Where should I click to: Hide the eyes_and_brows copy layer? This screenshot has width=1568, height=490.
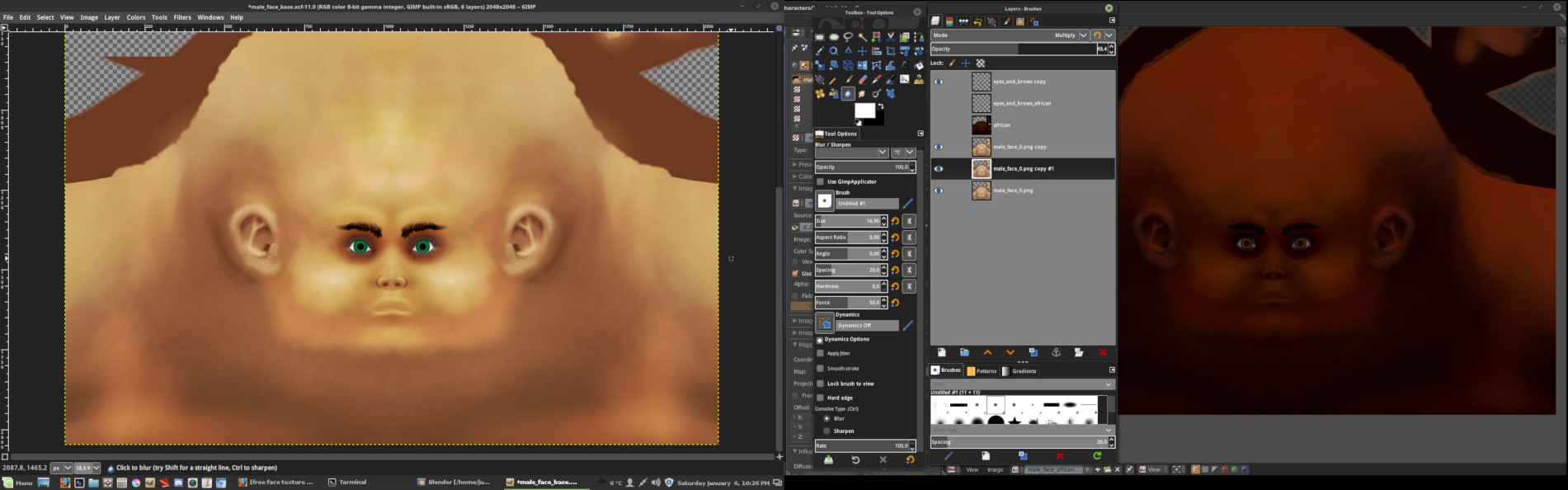coord(938,82)
